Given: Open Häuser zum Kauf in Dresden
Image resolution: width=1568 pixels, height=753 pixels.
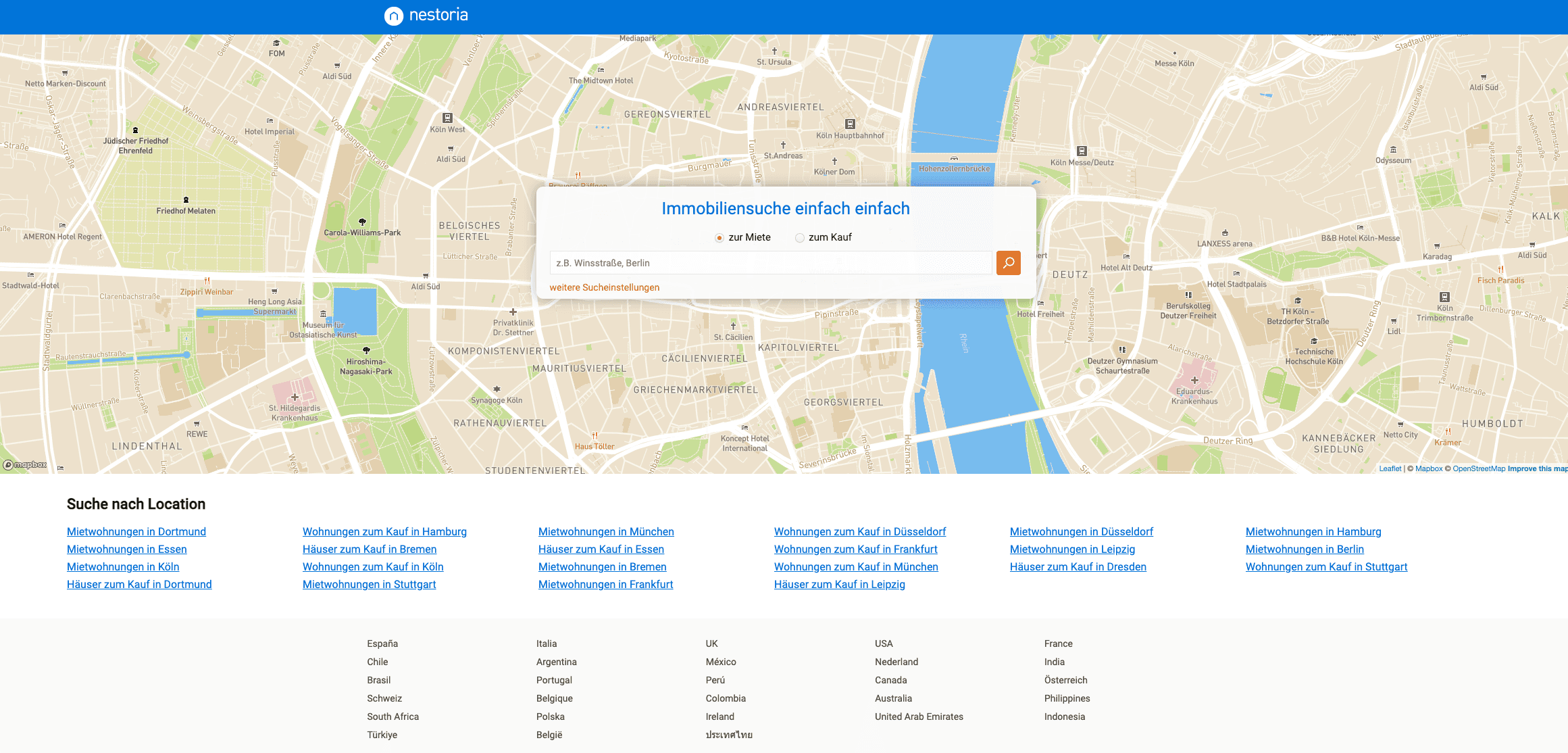Looking at the screenshot, I should coord(1078,567).
